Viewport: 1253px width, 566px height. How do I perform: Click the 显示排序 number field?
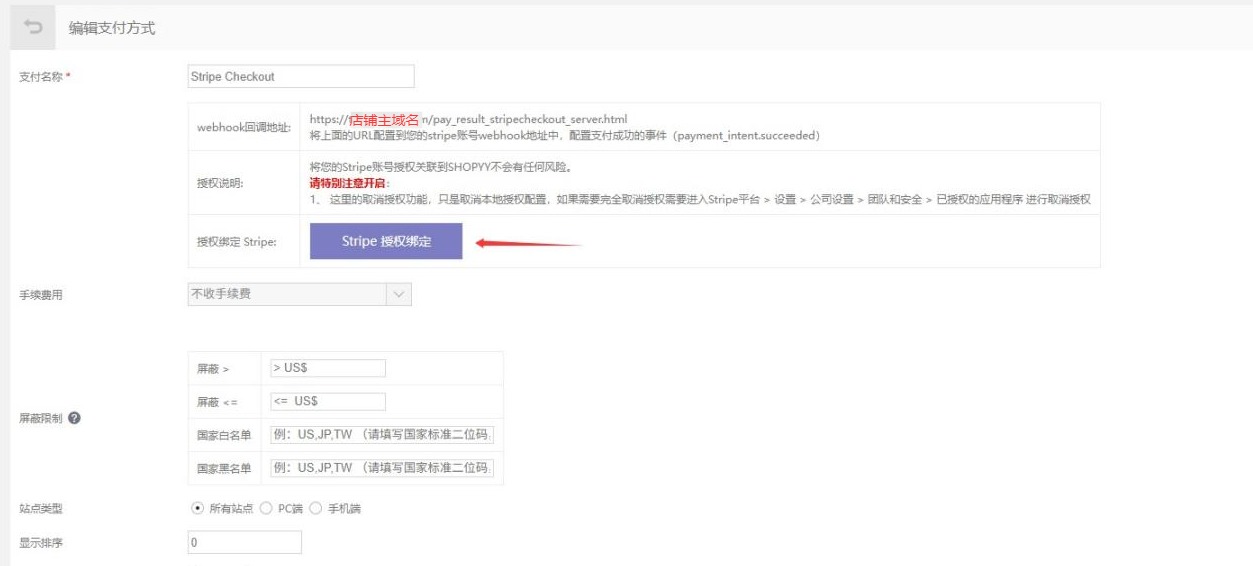point(245,542)
